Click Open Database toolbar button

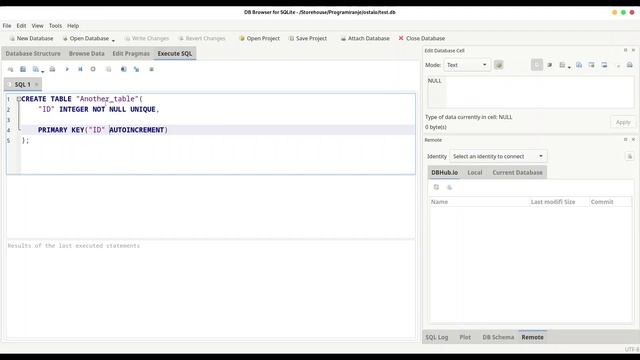coord(86,38)
